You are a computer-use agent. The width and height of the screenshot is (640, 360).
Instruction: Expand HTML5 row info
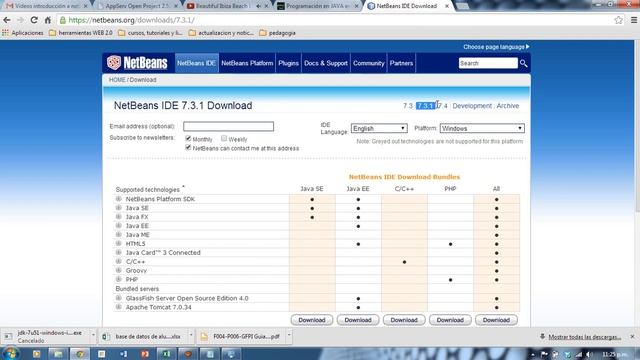[118, 243]
